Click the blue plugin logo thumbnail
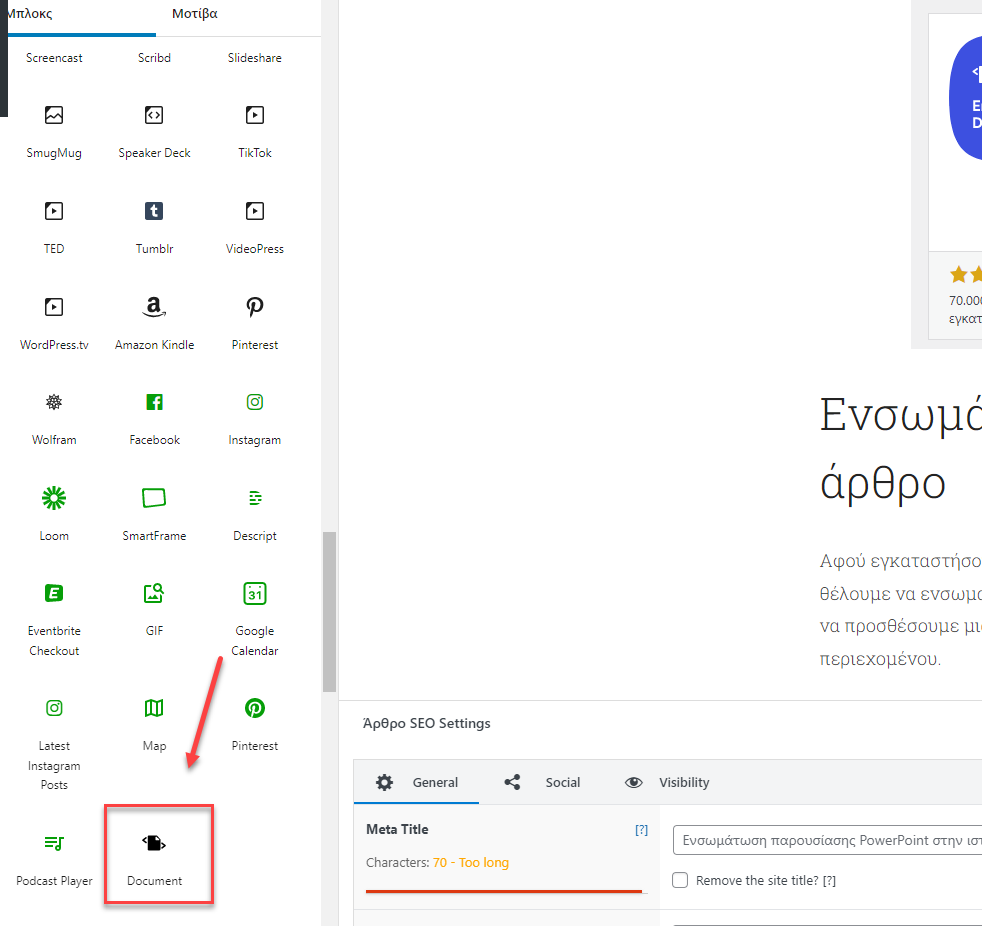 tap(965, 98)
